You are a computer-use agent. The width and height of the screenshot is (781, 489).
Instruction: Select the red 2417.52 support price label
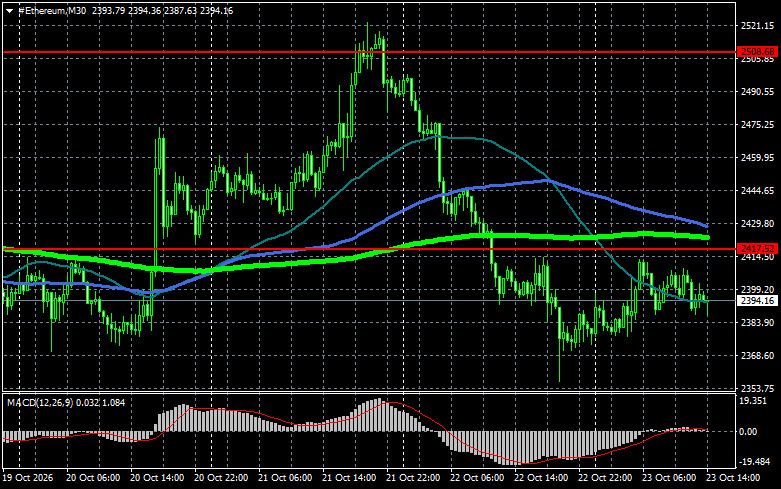click(758, 248)
